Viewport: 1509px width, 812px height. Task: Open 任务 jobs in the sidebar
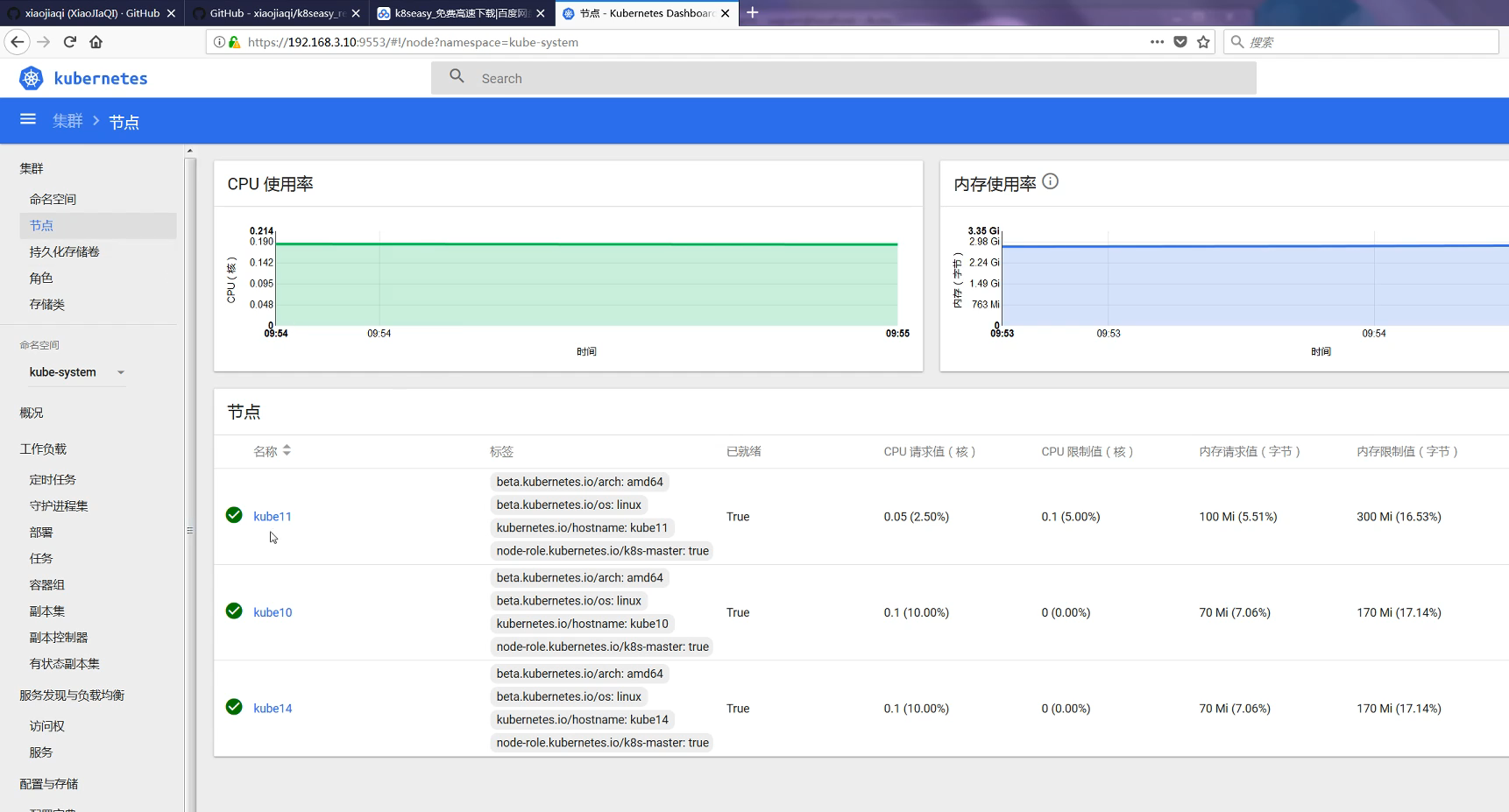click(x=40, y=558)
